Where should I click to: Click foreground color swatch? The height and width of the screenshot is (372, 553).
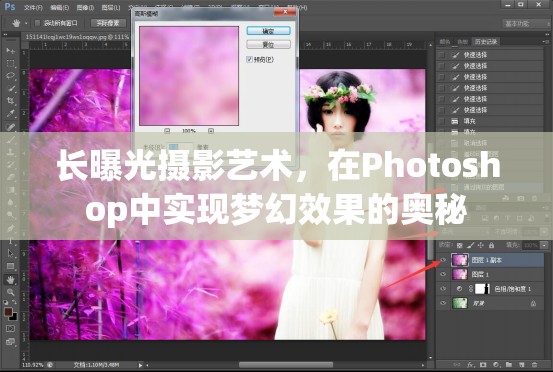tap(8, 312)
